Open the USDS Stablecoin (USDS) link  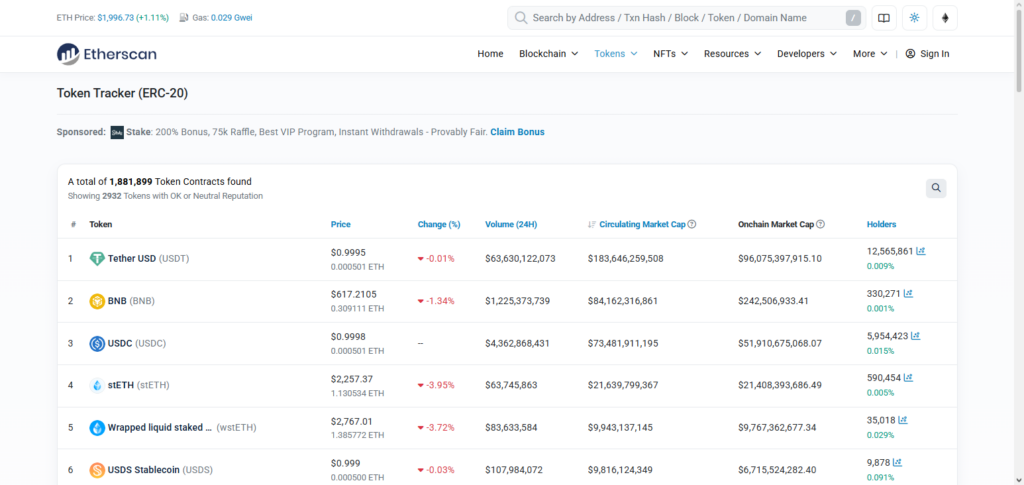[x=160, y=469]
